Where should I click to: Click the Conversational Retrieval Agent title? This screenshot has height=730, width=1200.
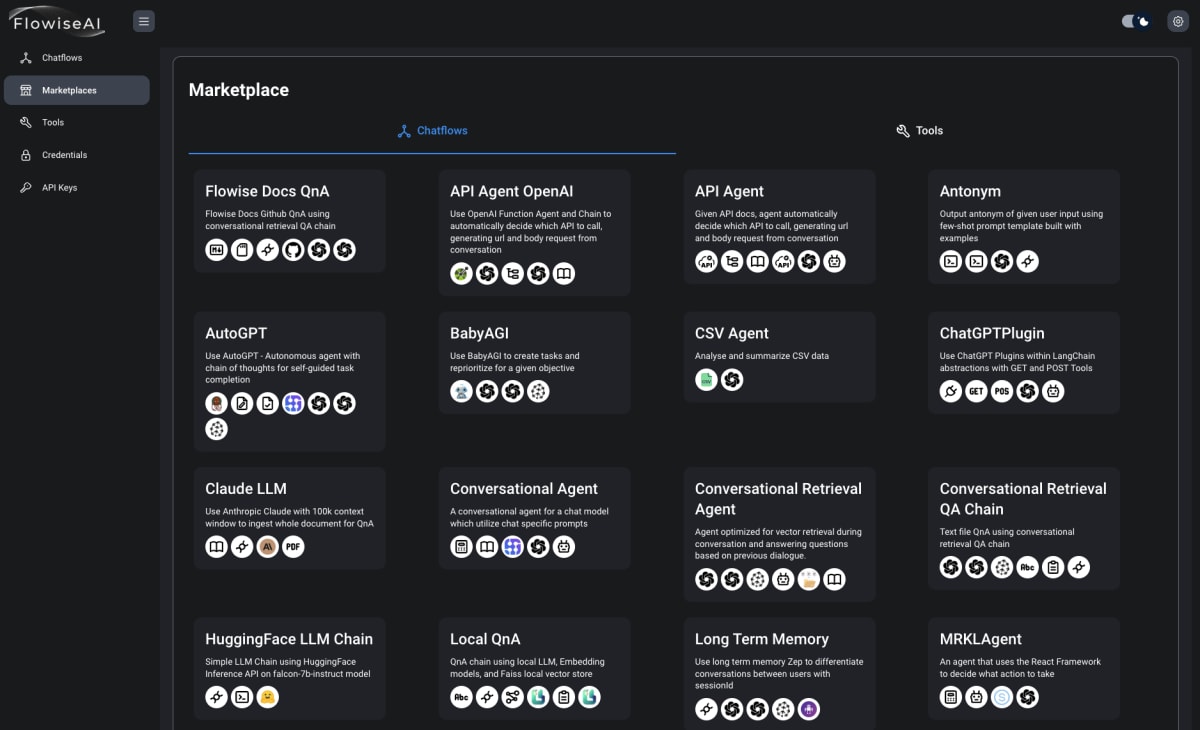[x=778, y=498]
